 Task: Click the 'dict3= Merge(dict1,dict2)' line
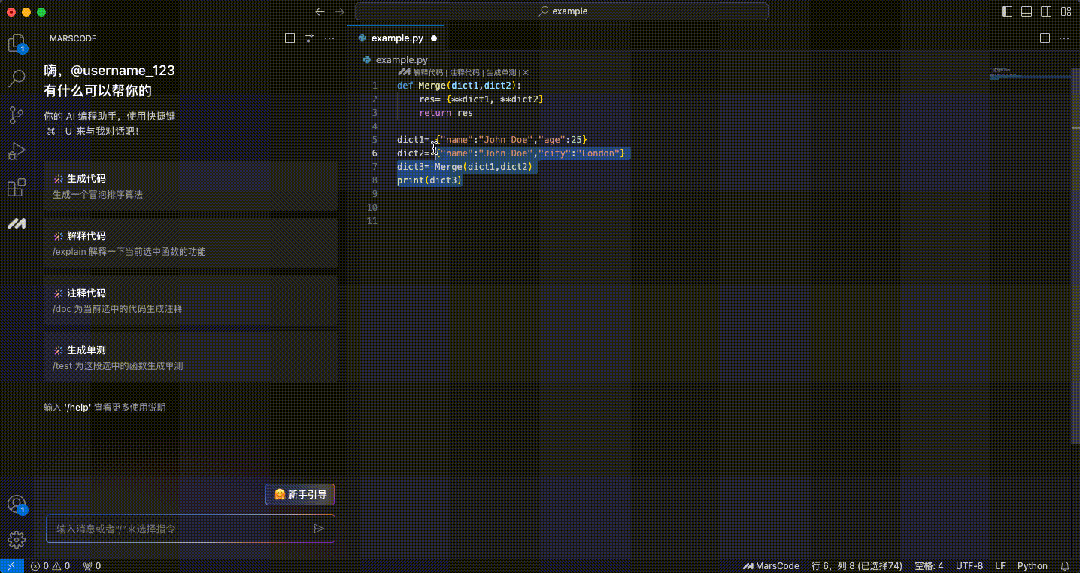pyautogui.click(x=465, y=167)
